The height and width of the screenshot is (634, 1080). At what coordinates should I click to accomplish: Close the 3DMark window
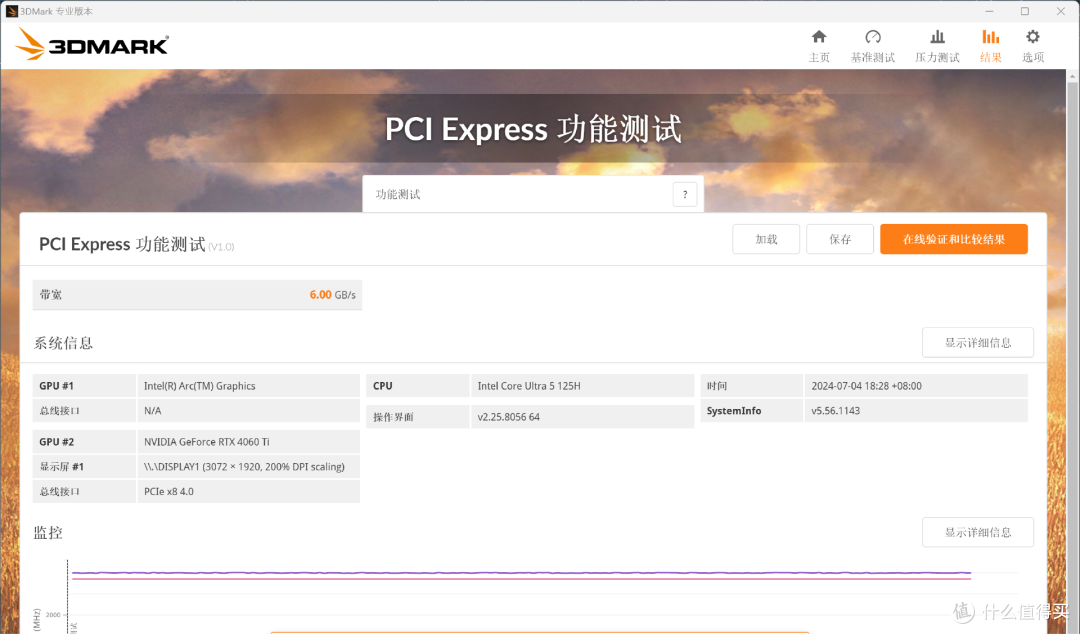pos(1061,11)
